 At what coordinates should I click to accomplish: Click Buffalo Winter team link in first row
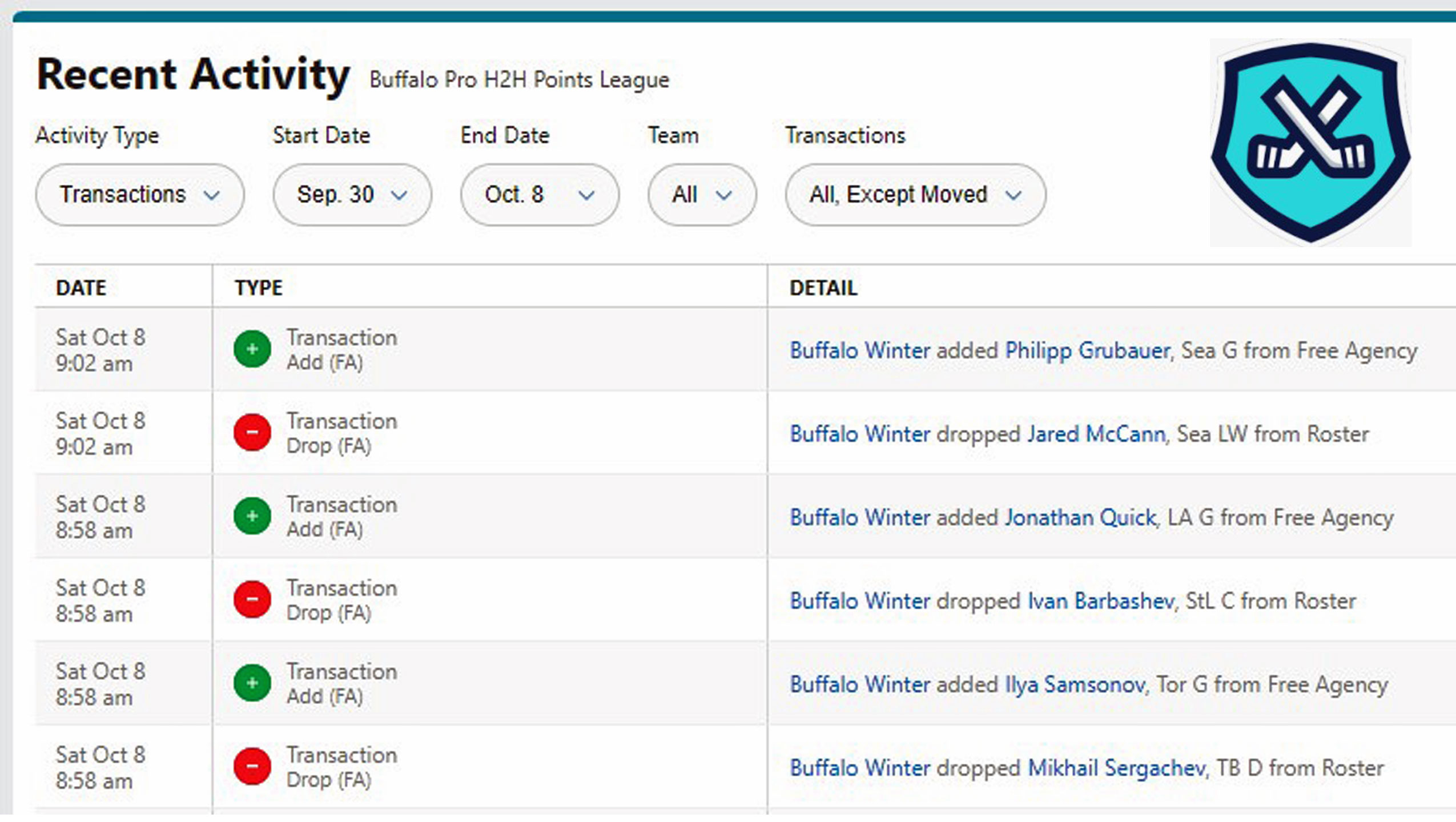tap(859, 350)
